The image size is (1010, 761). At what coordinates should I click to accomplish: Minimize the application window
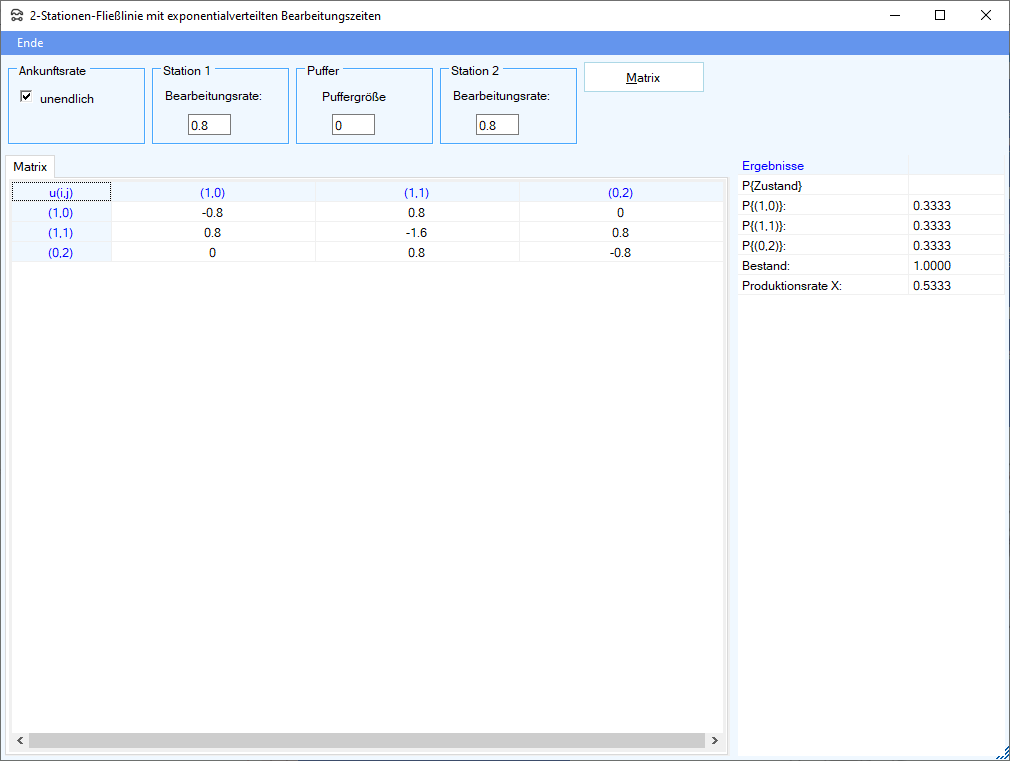tap(893, 15)
